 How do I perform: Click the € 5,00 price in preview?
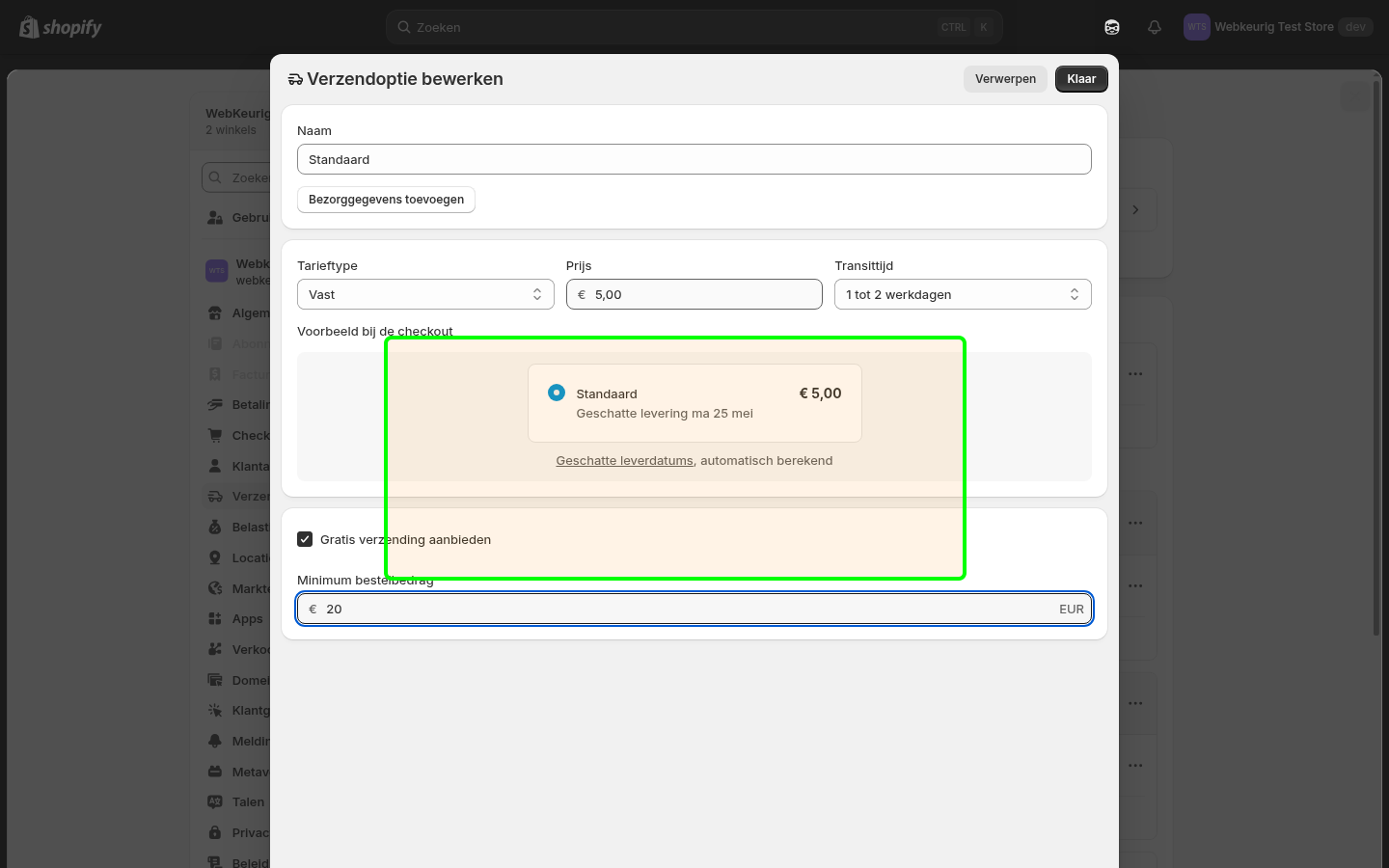click(820, 393)
